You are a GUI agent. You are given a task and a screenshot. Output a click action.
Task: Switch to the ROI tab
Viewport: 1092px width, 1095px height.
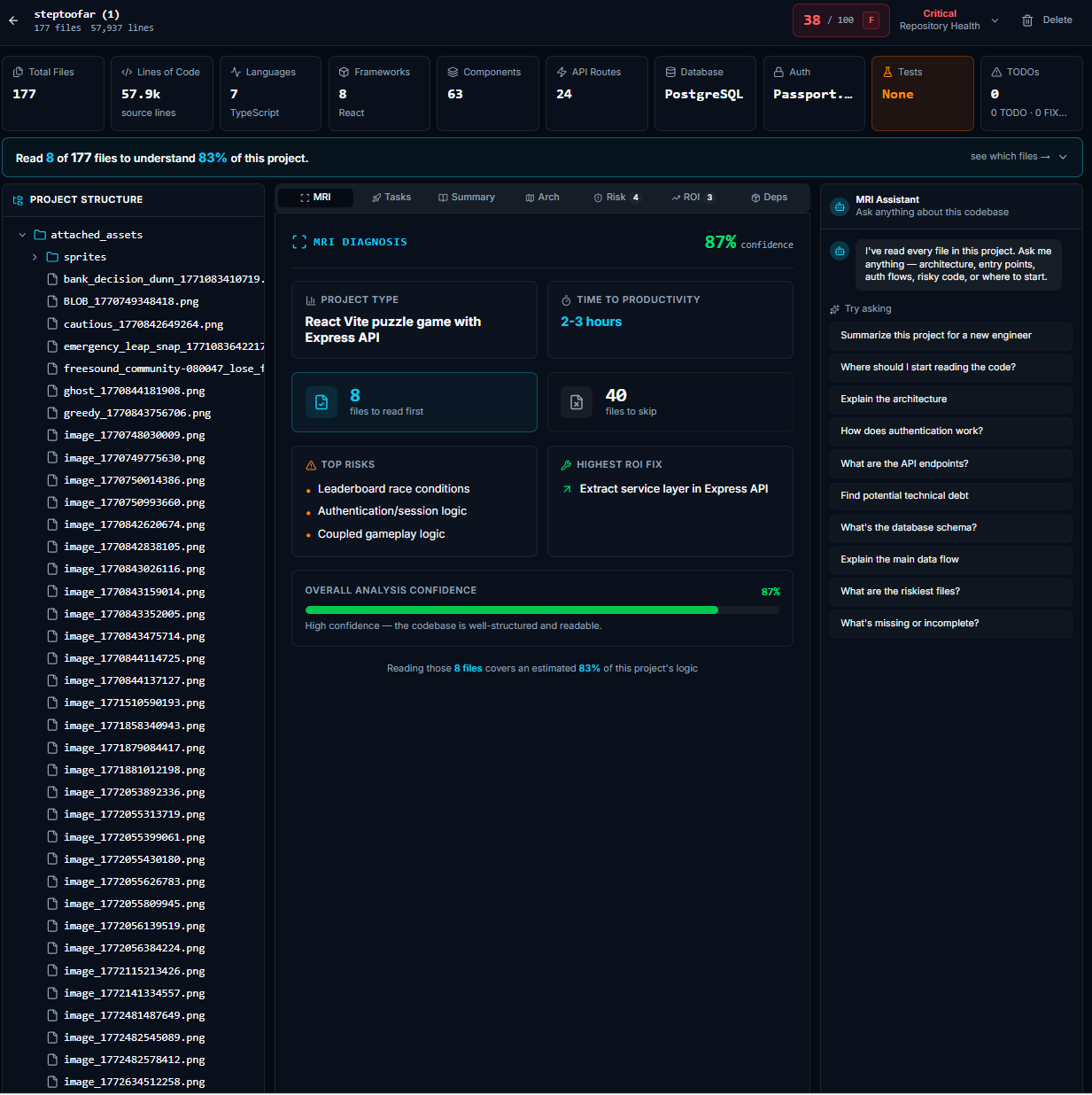pos(693,198)
